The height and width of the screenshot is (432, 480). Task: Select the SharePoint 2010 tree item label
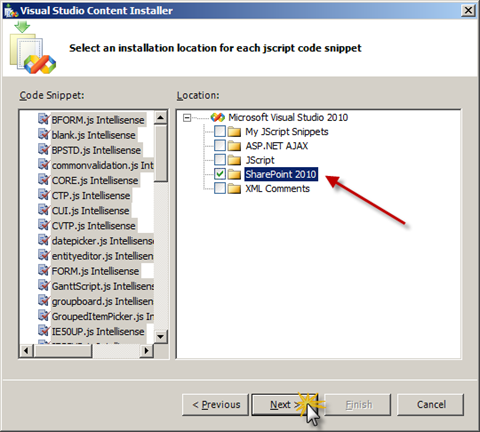[281, 174]
